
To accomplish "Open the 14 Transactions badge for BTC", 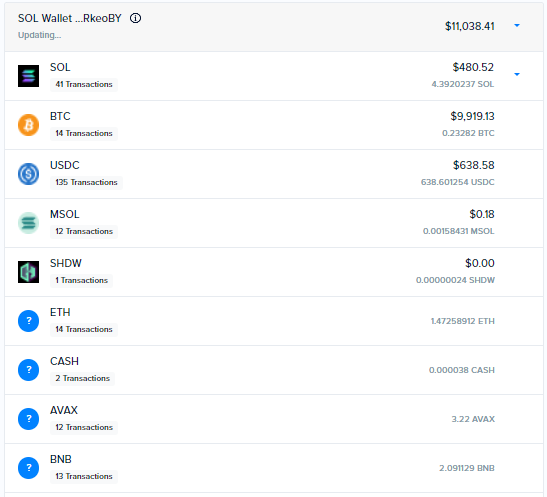I will click(x=84, y=134).
